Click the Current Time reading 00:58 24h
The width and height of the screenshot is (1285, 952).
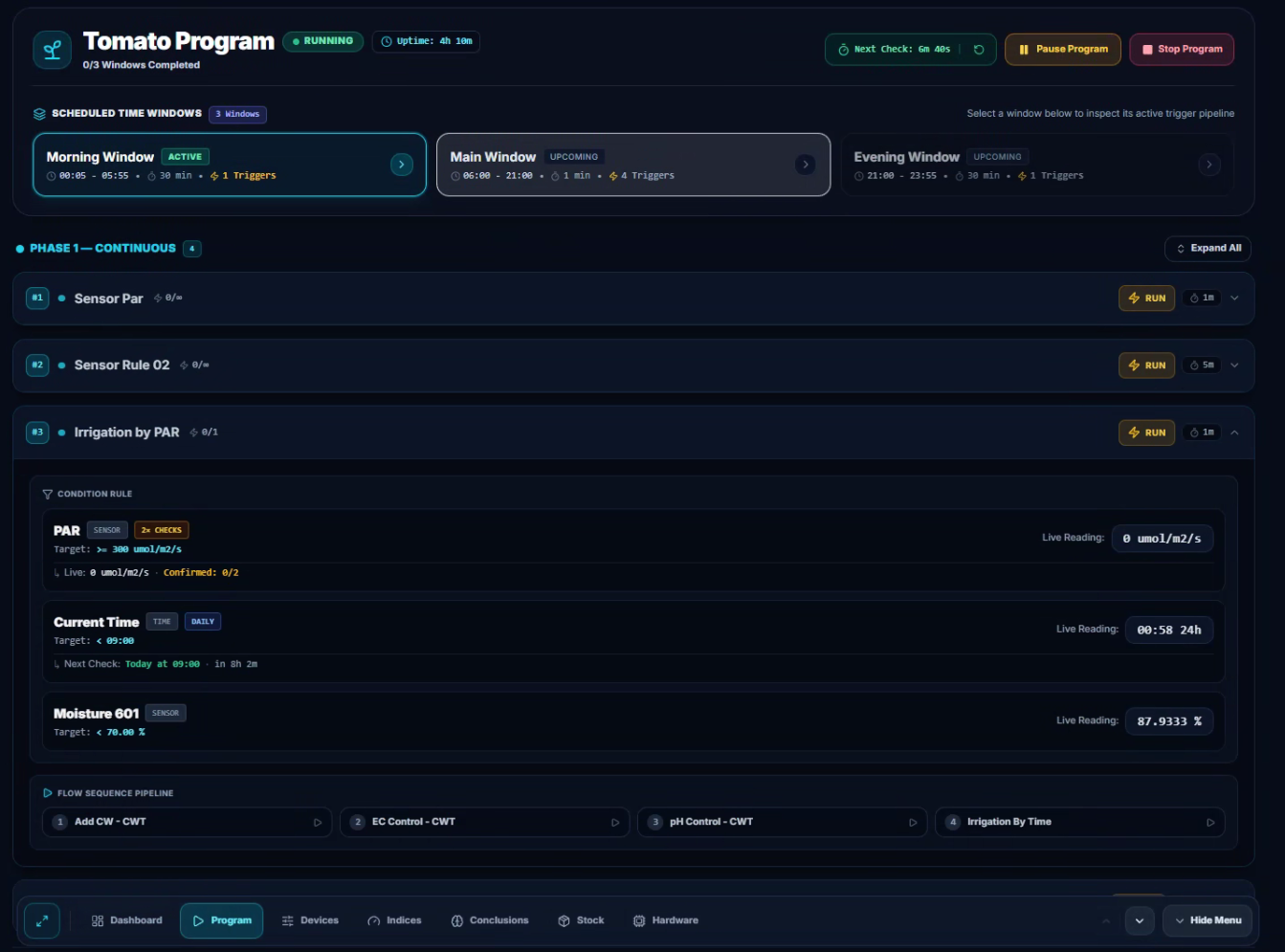[1169, 630]
